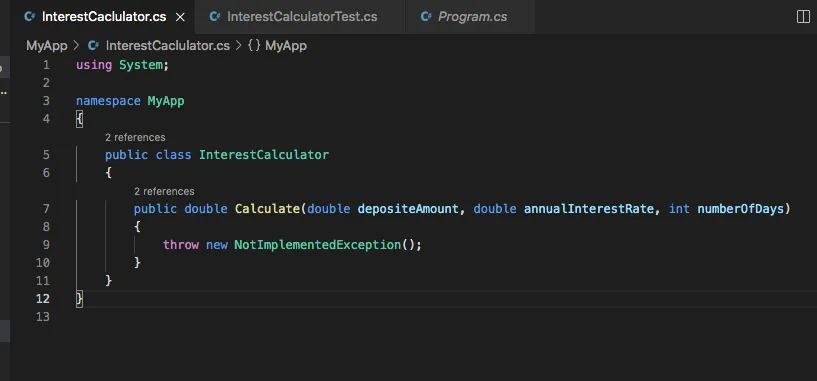Viewport: 817px width, 381px height.
Task: Expand the MyApp namespace breadcrumb
Action: click(x=286, y=46)
